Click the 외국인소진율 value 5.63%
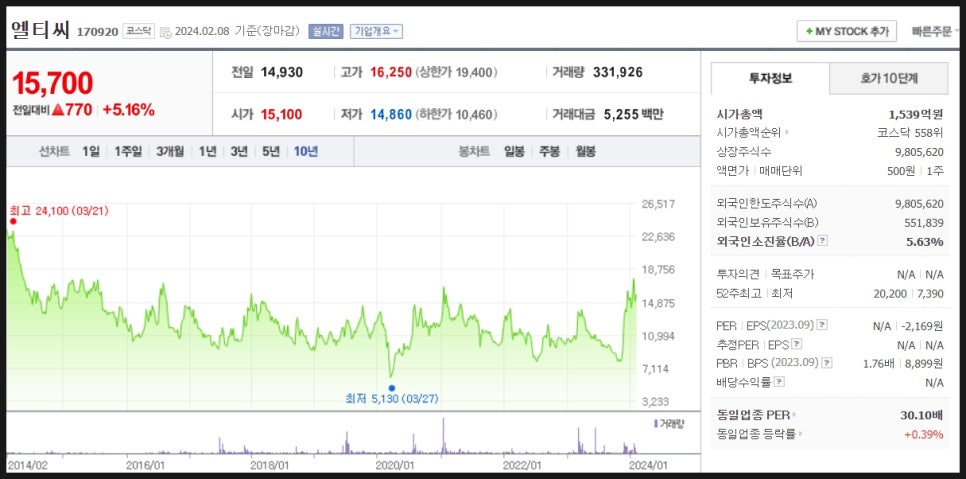This screenshot has height=479, width=966. point(924,241)
